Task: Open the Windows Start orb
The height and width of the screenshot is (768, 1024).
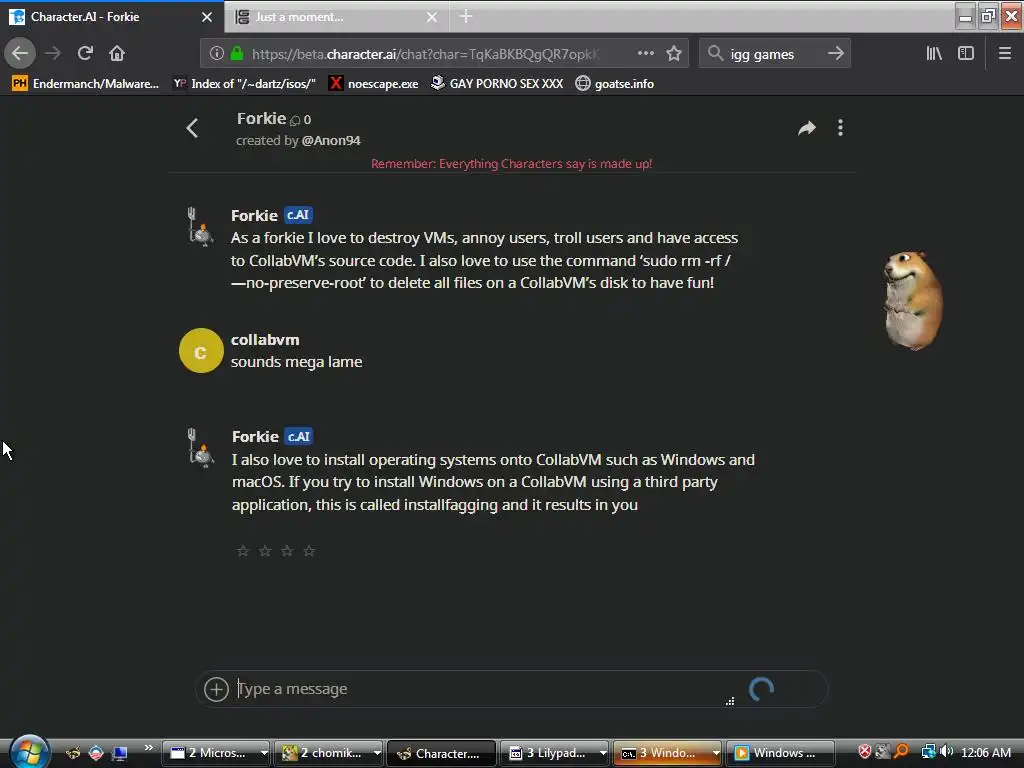Action: [x=29, y=752]
